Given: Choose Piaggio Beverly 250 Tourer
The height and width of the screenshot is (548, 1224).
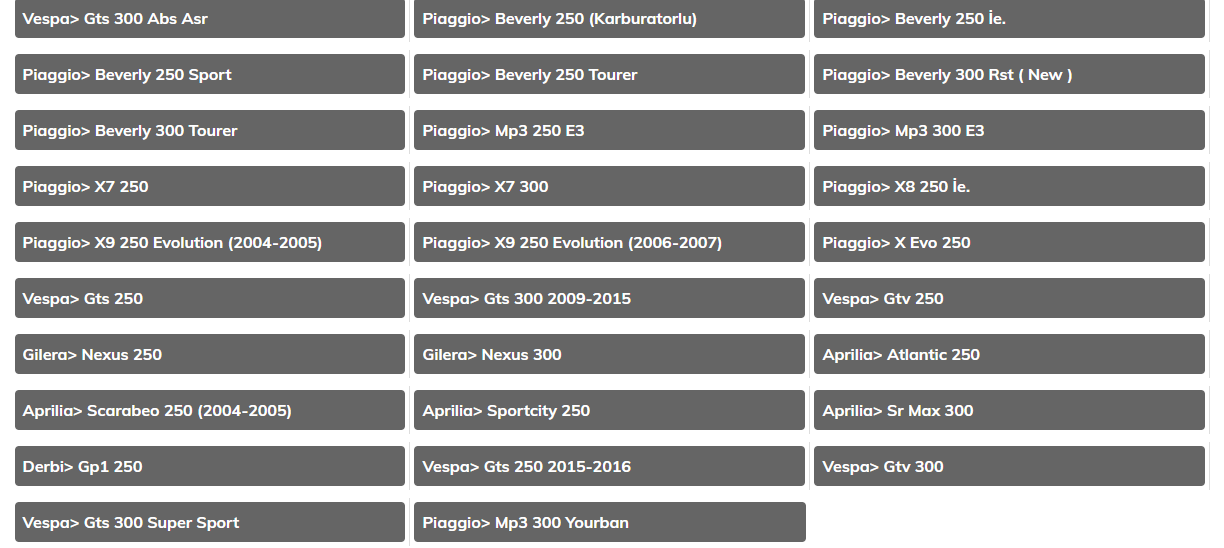Looking at the screenshot, I should pyautogui.click(x=609, y=75).
